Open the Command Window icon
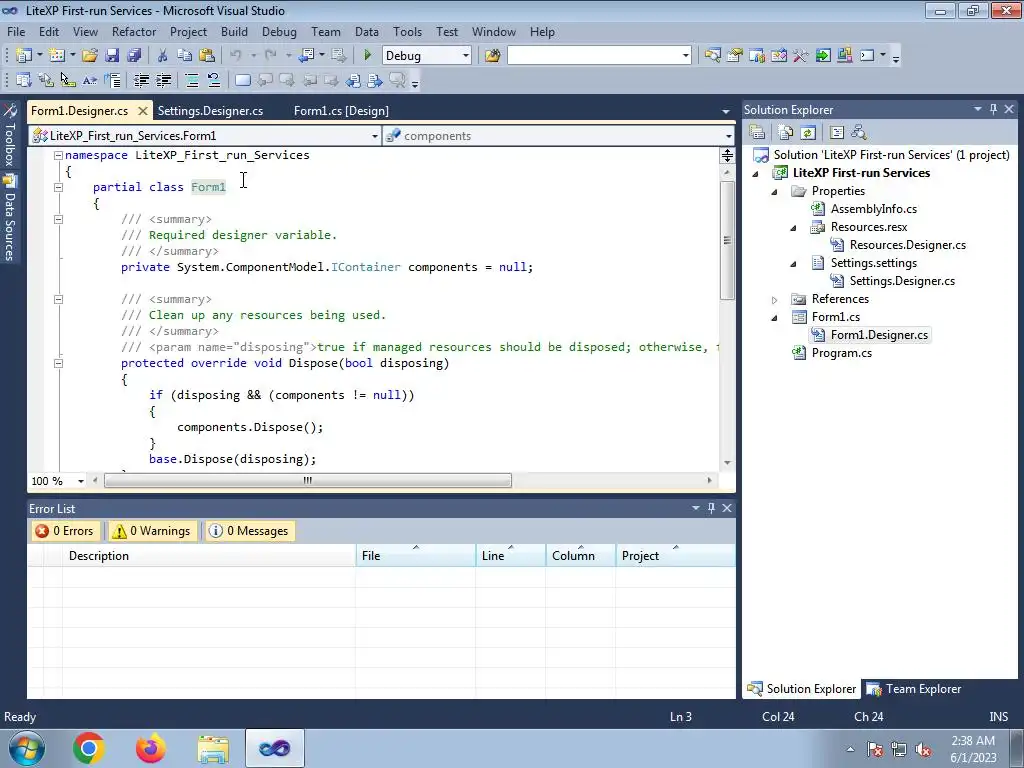This screenshot has width=1024, height=768. click(x=867, y=56)
